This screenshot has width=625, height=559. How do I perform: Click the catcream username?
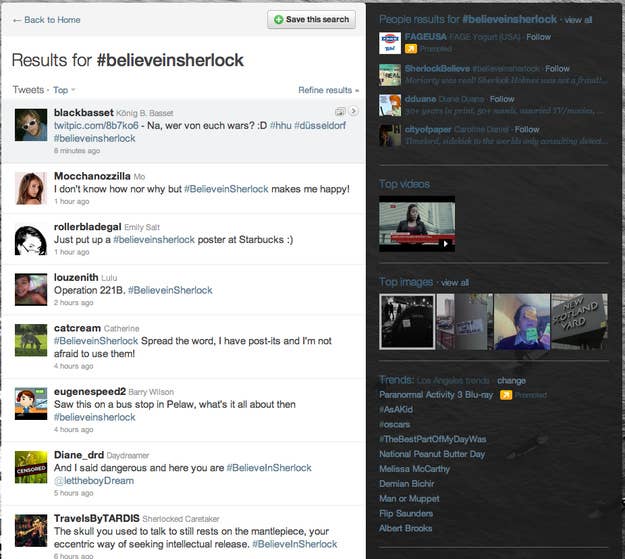(x=77, y=328)
